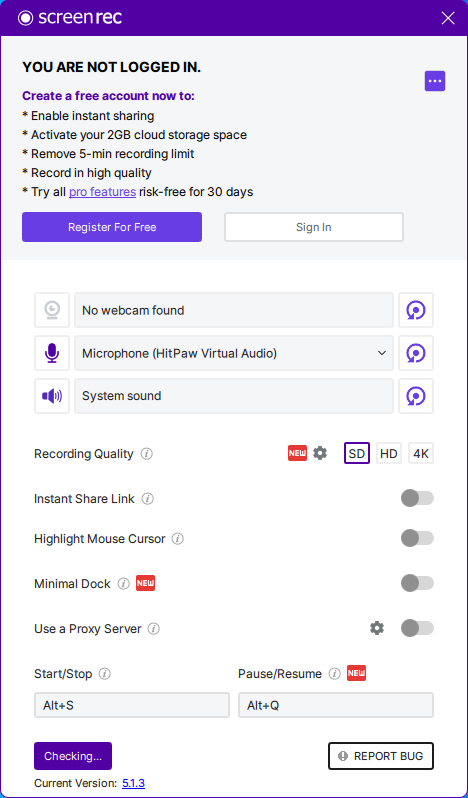Click NEW badge beside Pause/Resume

tap(357, 673)
